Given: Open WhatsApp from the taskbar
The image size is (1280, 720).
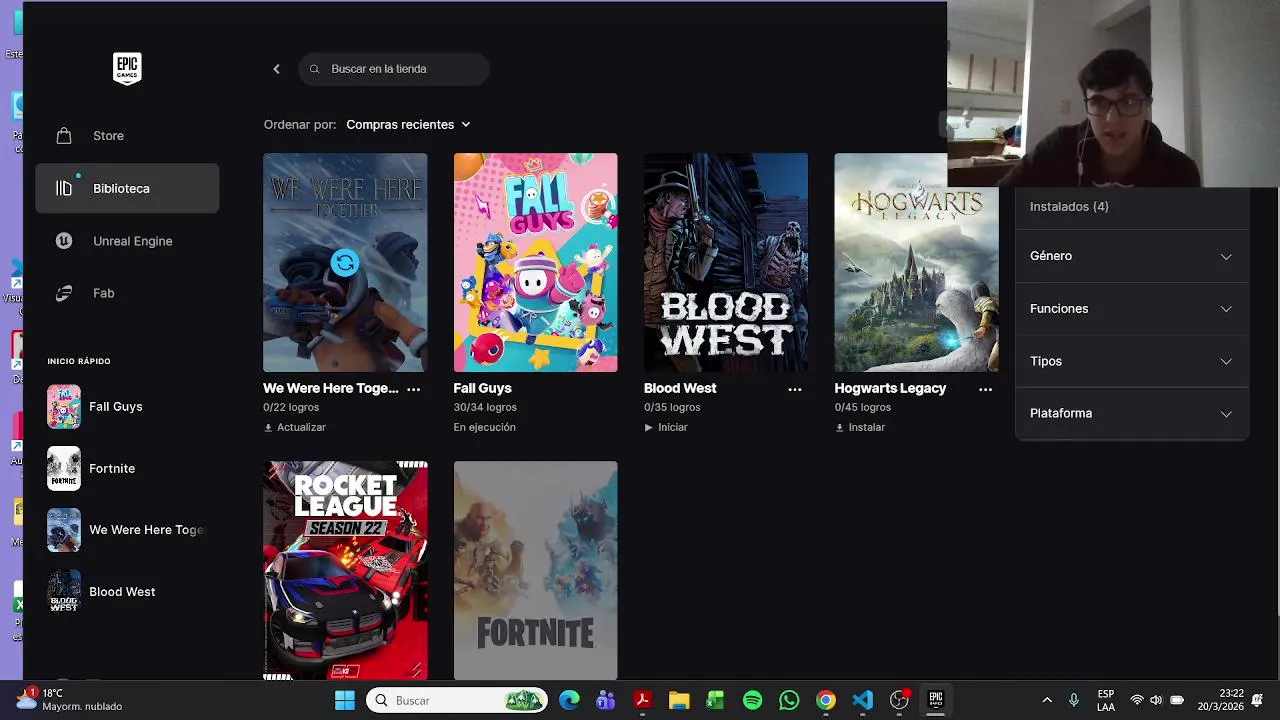Looking at the screenshot, I should point(789,700).
